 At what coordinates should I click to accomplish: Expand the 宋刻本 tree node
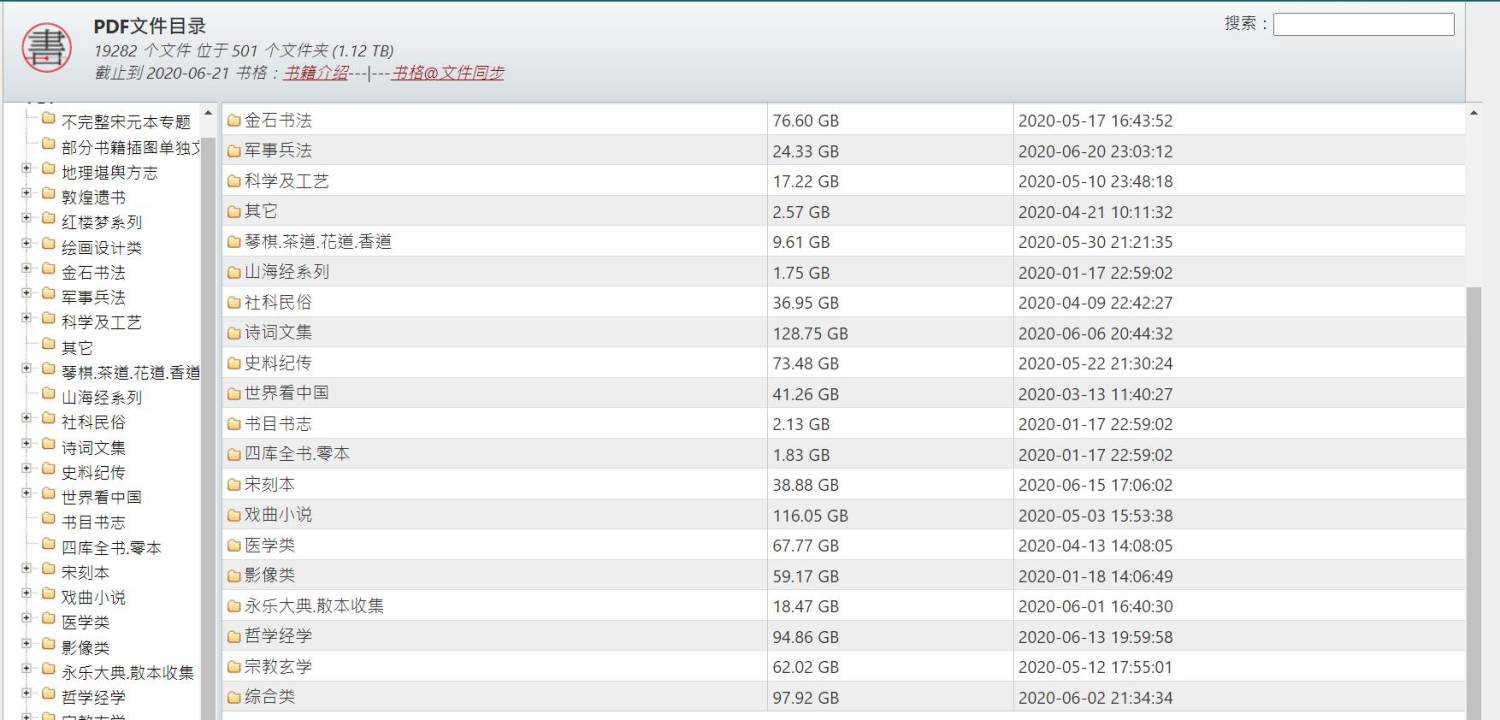click(x=27, y=571)
